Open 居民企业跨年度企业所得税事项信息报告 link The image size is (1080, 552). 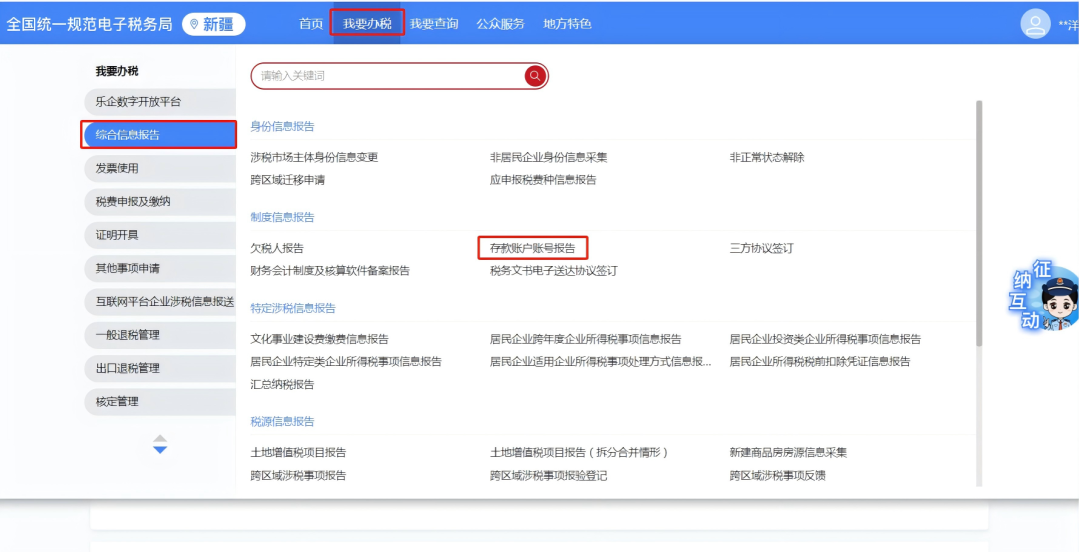[x=585, y=339]
